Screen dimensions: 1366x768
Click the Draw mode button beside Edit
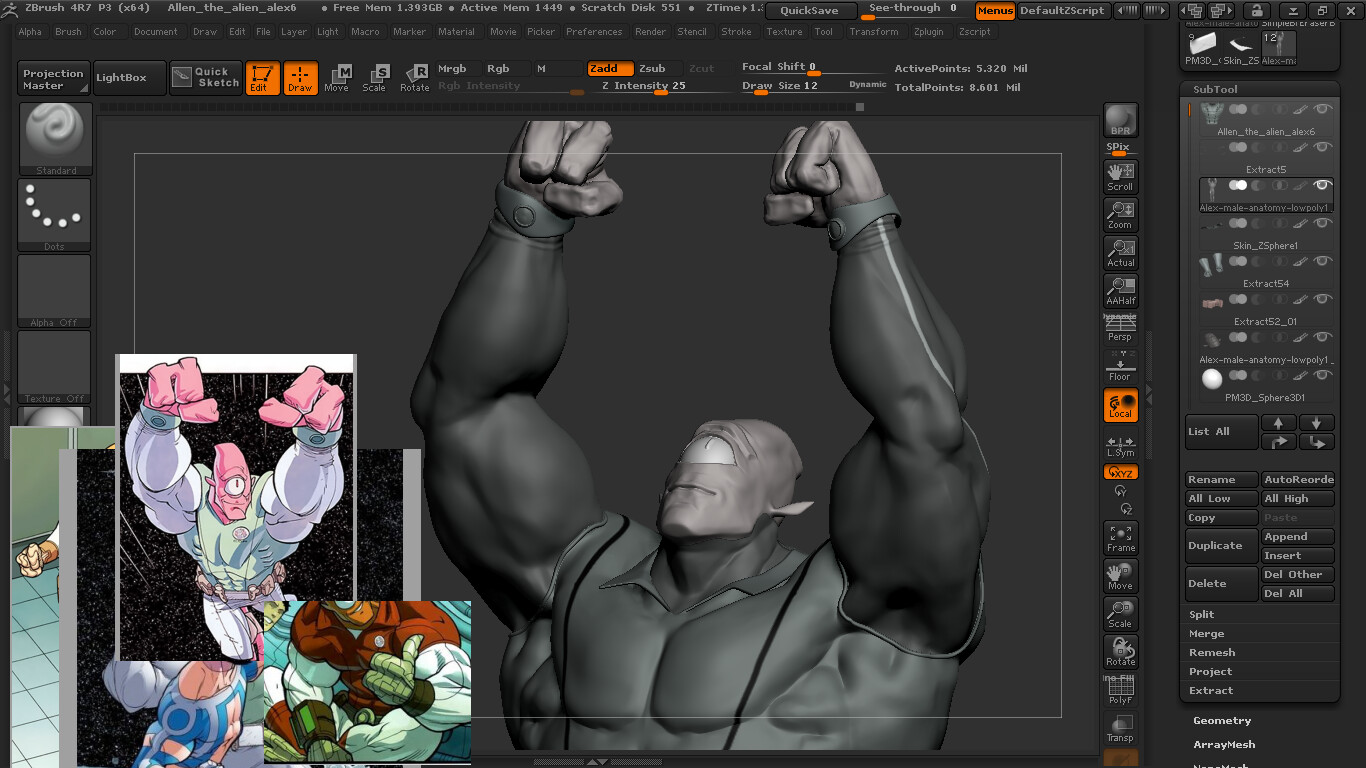(x=300, y=78)
